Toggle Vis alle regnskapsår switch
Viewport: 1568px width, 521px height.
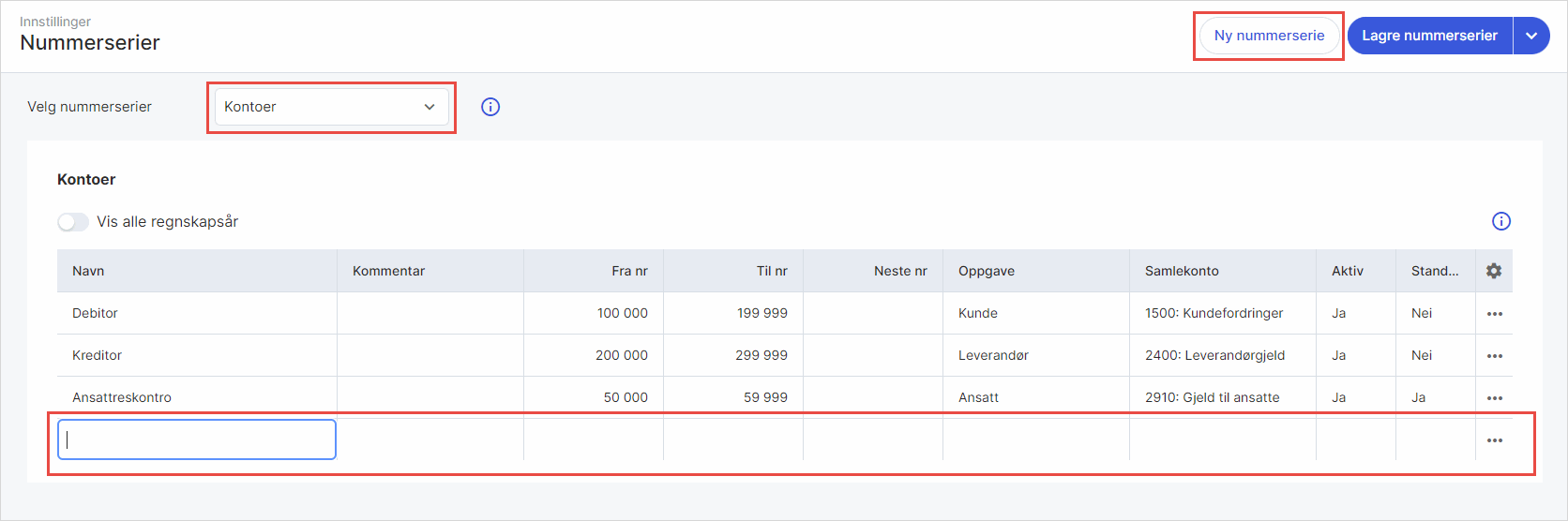pos(73,222)
